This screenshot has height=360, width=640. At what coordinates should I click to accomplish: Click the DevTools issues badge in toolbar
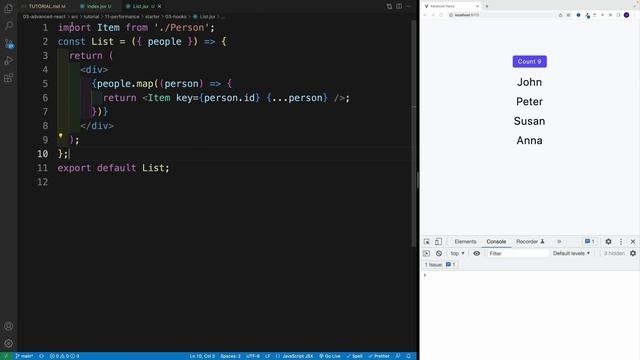click(589, 242)
